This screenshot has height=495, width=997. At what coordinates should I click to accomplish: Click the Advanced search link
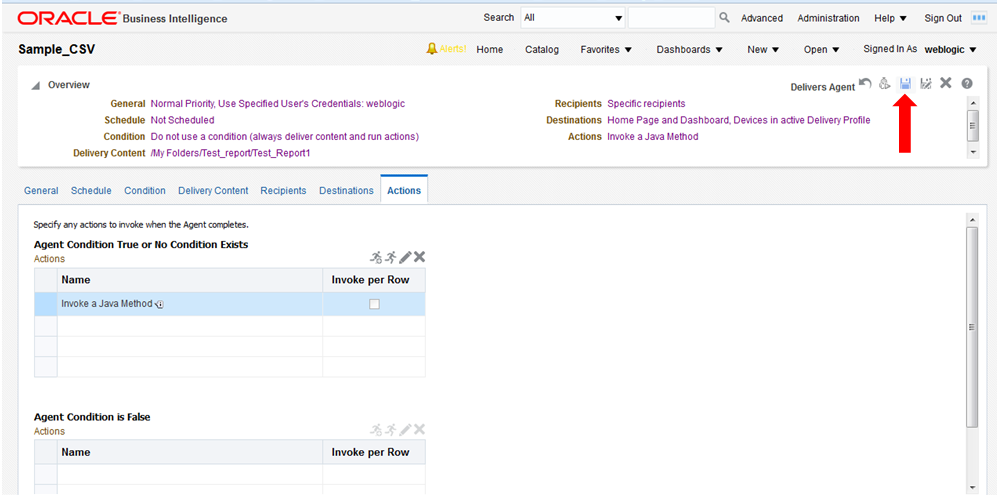tap(762, 18)
